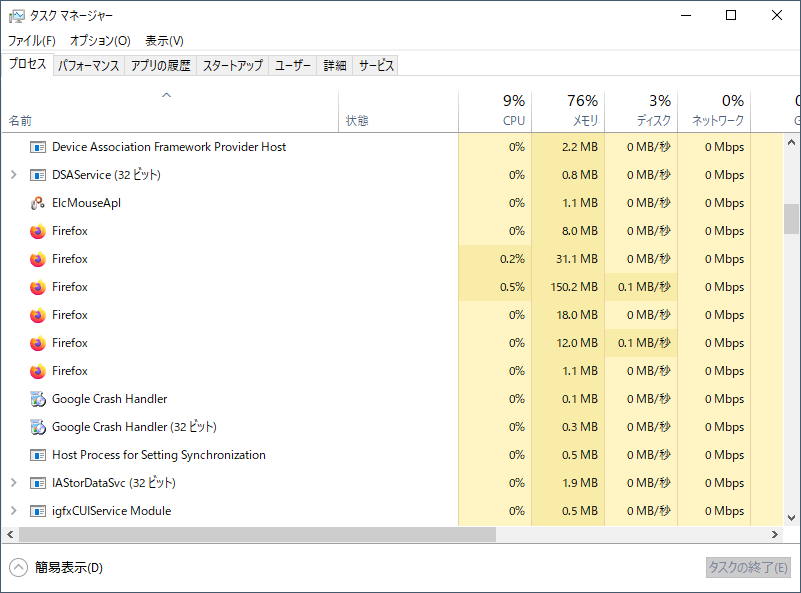
Task: Sort by the メモリ column header
Action: coord(568,111)
